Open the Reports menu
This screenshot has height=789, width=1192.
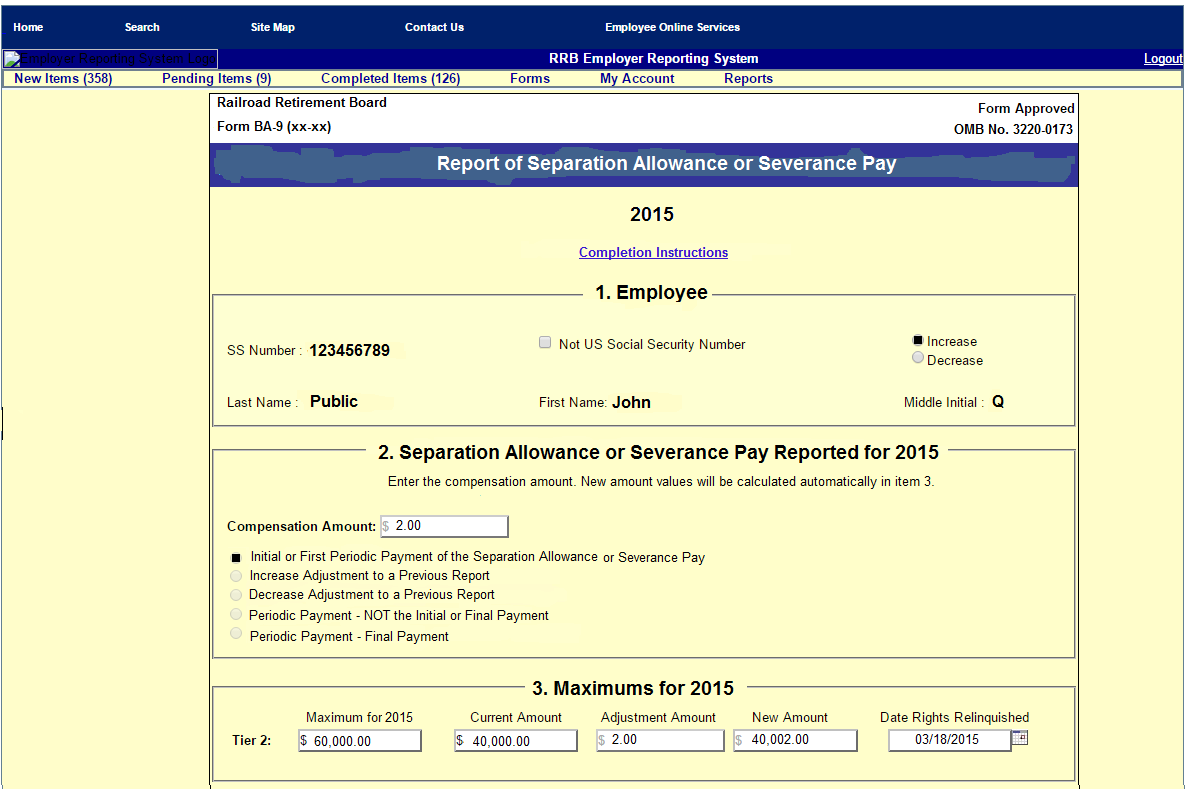748,78
